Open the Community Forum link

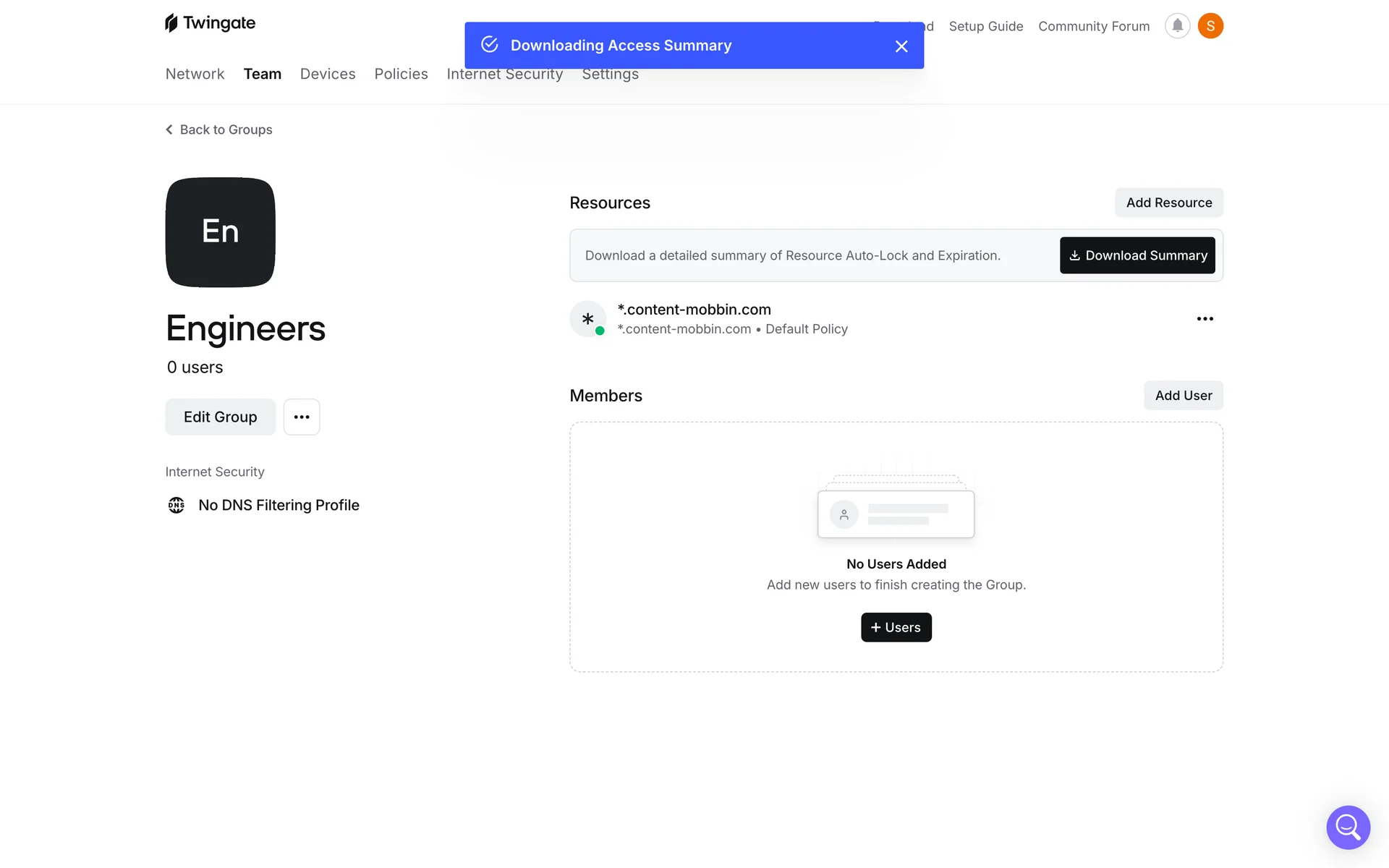pos(1093,26)
